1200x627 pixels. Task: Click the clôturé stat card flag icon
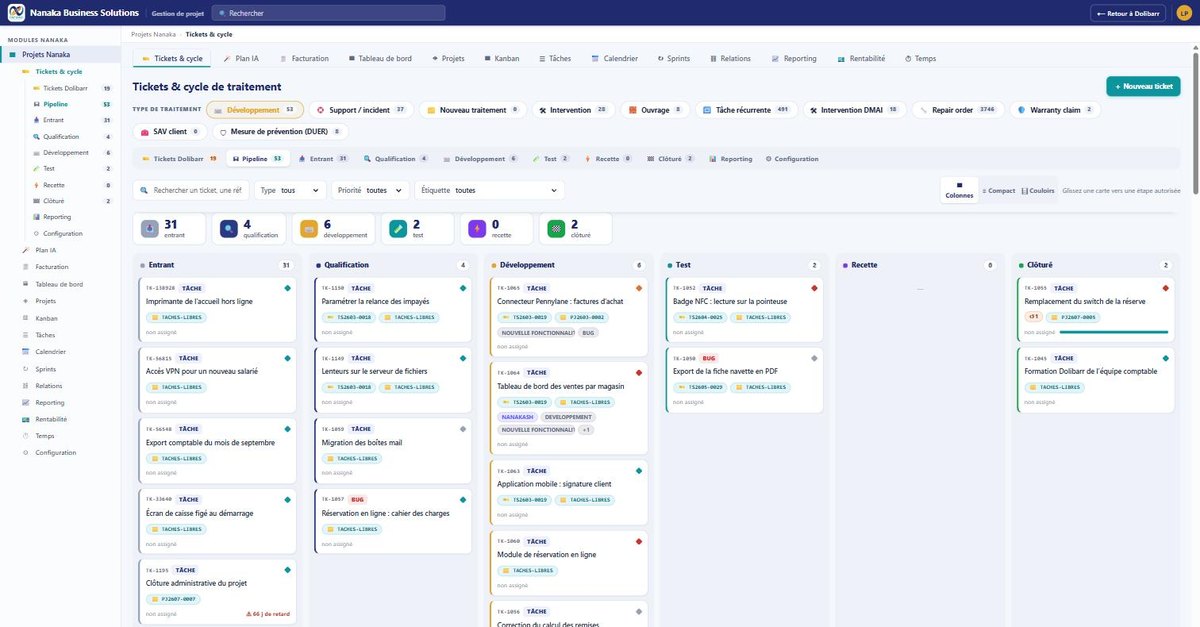tap(557, 229)
